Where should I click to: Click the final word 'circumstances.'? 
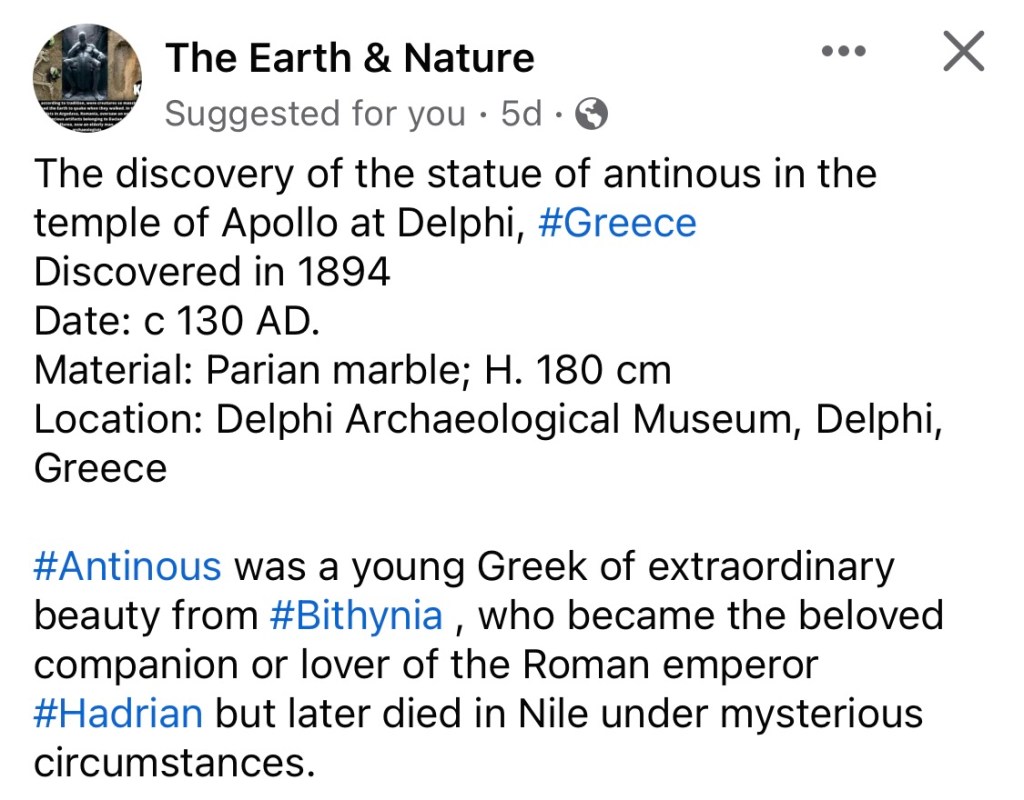[x=168, y=763]
